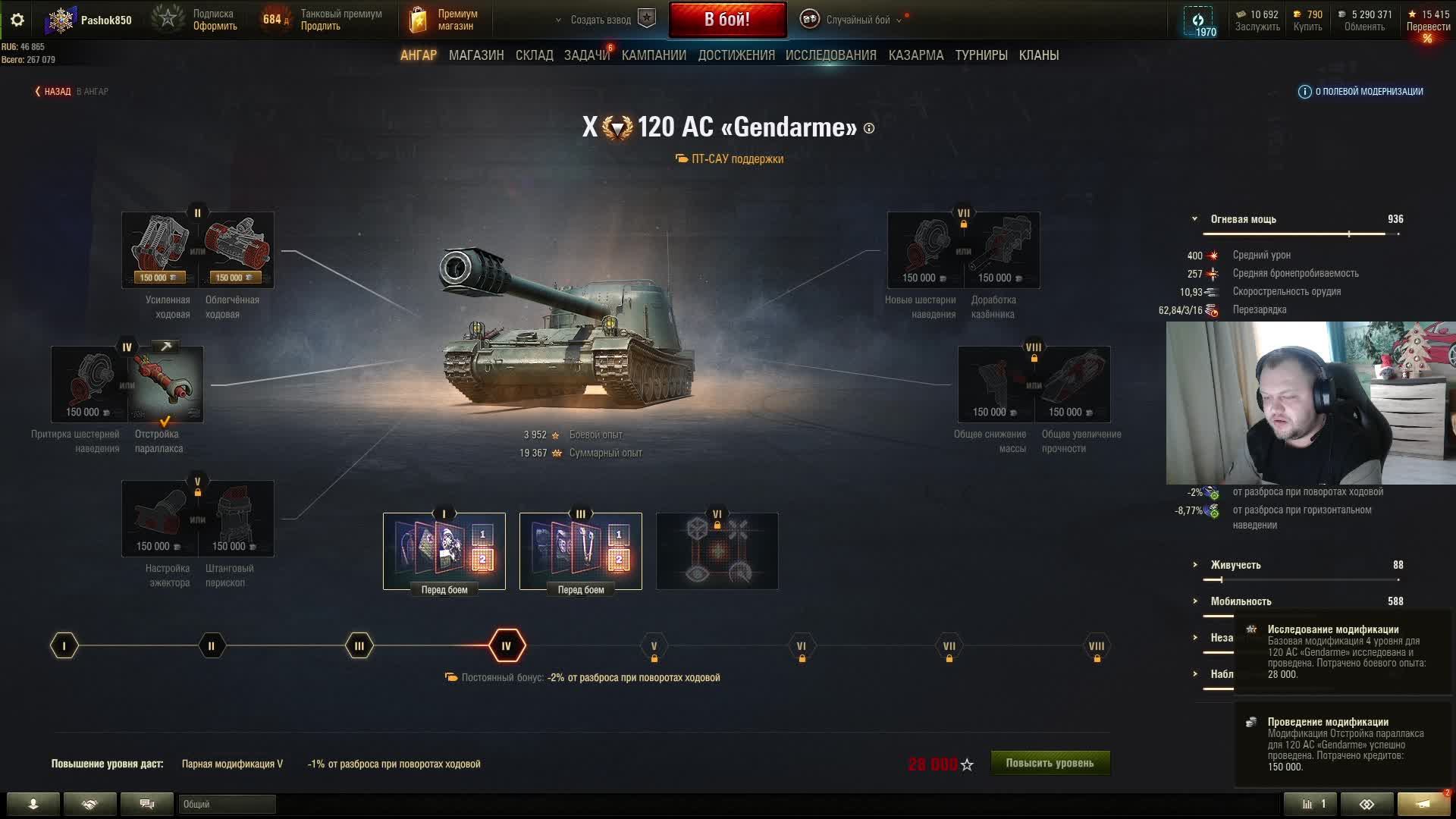
Task: Open the chat channels speech bubble icon
Action: click(x=147, y=804)
